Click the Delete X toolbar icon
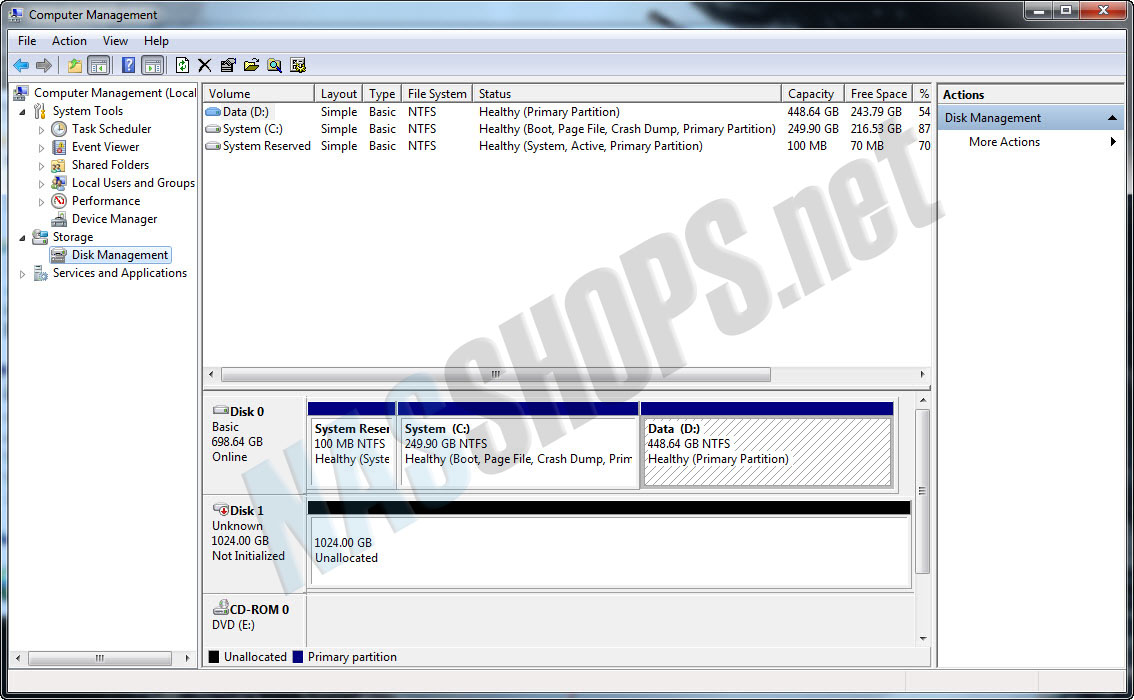 [205, 66]
